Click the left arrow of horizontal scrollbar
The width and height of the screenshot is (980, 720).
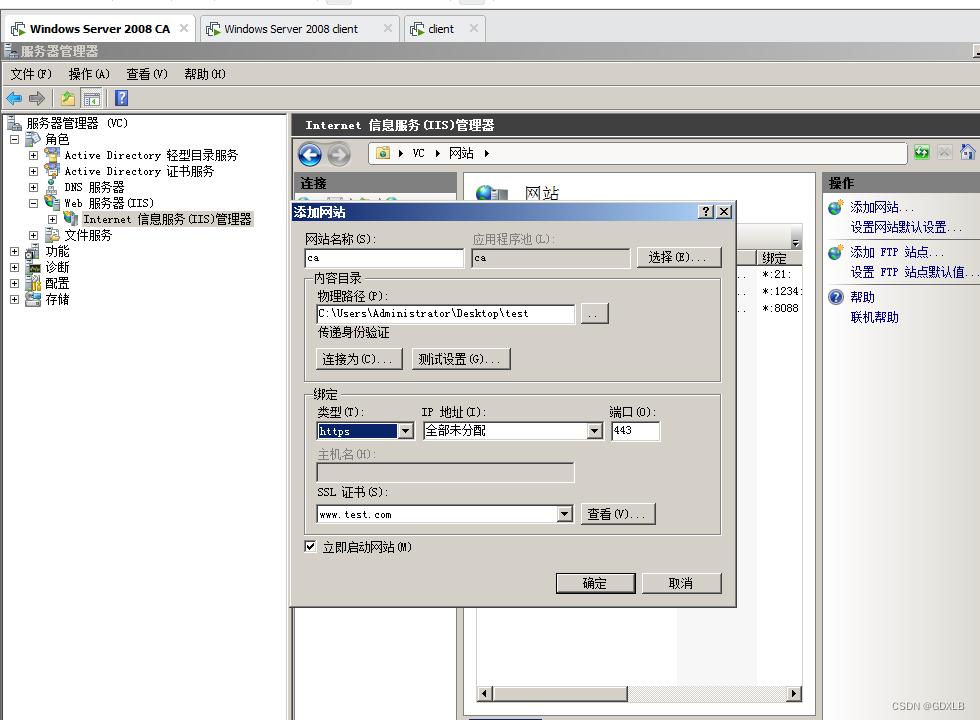pyautogui.click(x=485, y=693)
